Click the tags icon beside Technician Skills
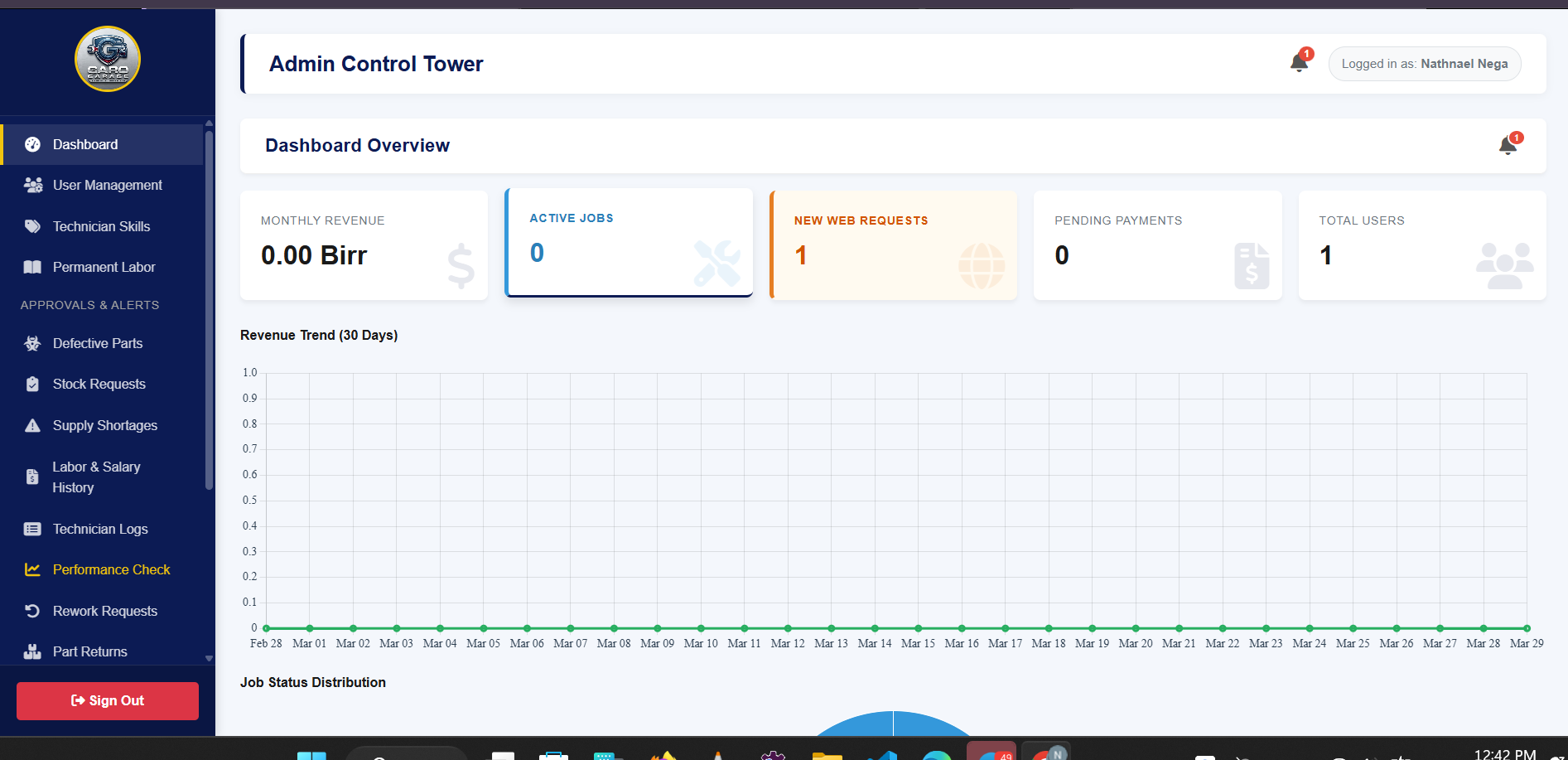Screen dimensions: 1568x760 click(x=32, y=226)
